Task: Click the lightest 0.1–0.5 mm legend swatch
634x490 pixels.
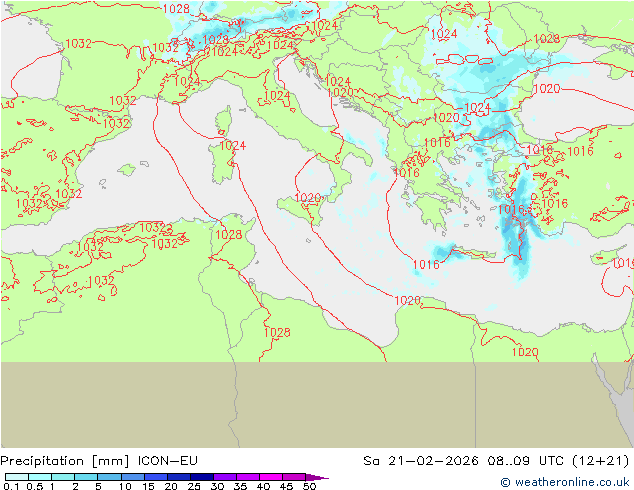Action: tap(17, 477)
